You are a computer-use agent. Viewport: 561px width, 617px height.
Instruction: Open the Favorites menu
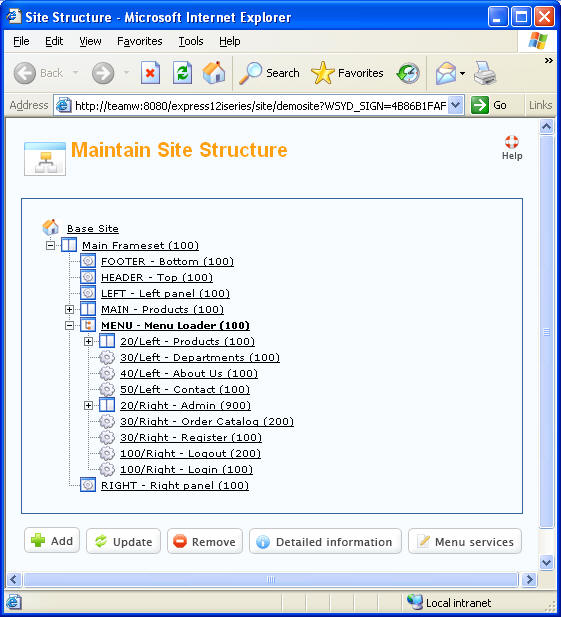(x=140, y=41)
